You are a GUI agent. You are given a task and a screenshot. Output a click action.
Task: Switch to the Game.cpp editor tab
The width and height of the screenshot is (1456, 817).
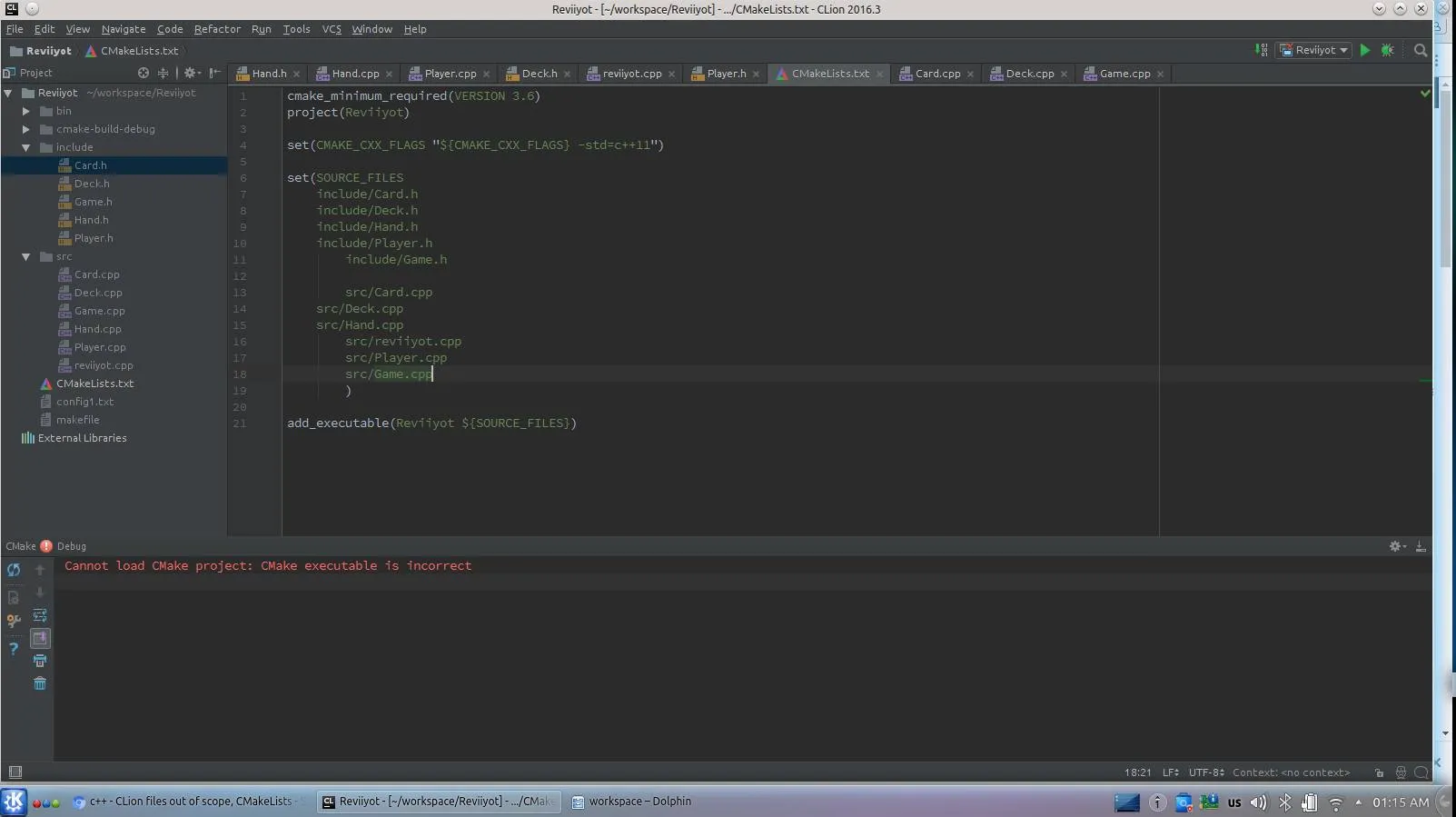[1124, 74]
